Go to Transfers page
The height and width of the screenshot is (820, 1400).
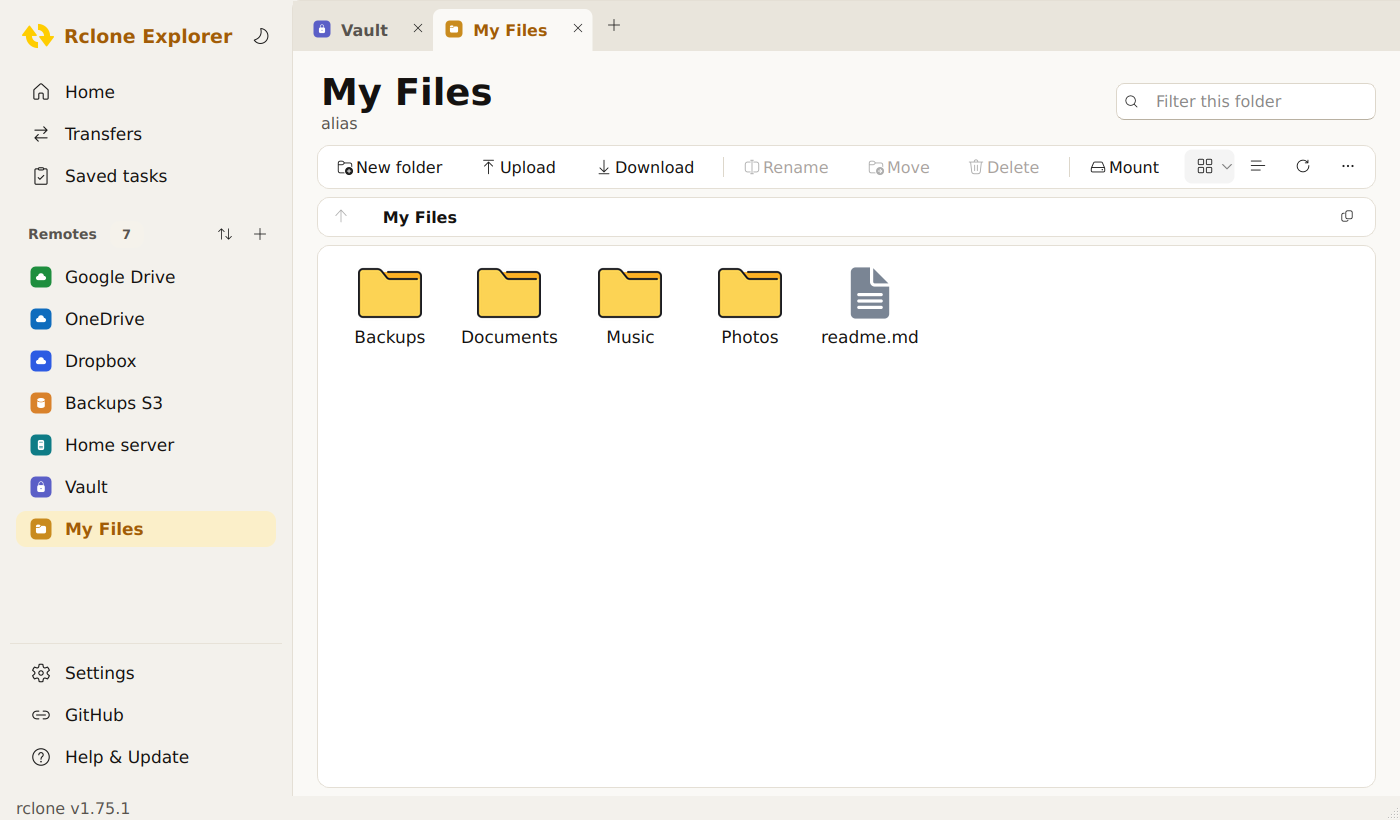pos(146,134)
